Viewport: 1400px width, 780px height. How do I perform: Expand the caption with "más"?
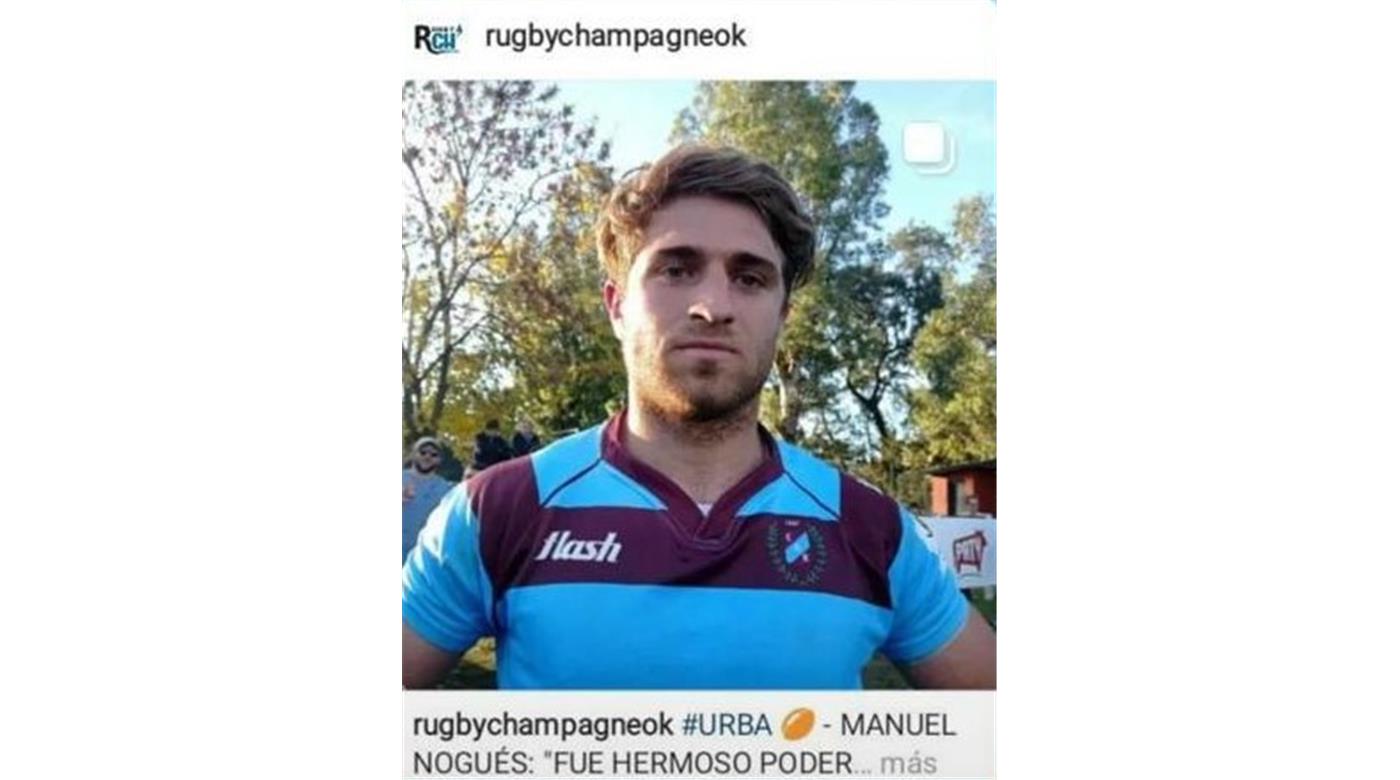point(908,763)
